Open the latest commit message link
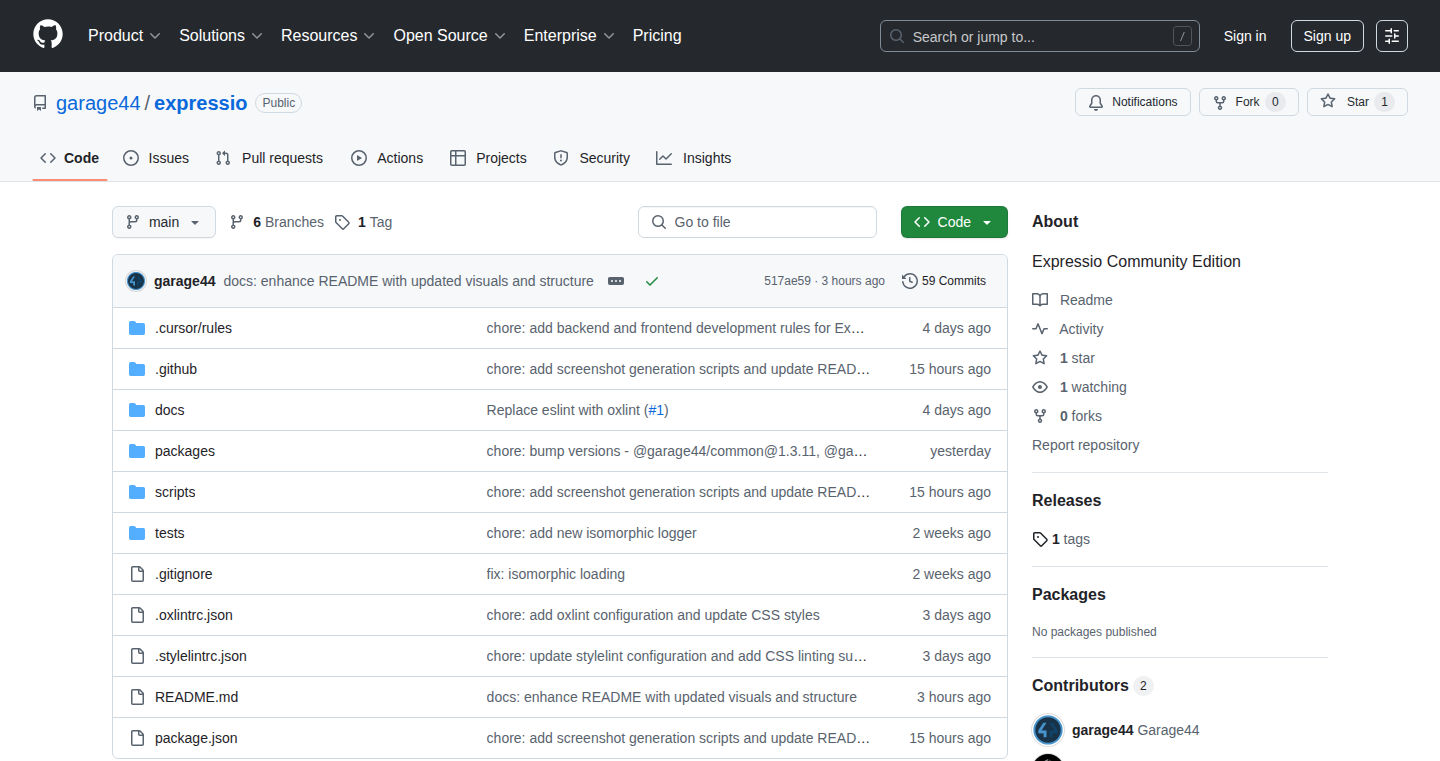This screenshot has height=761, width=1440. [x=408, y=281]
